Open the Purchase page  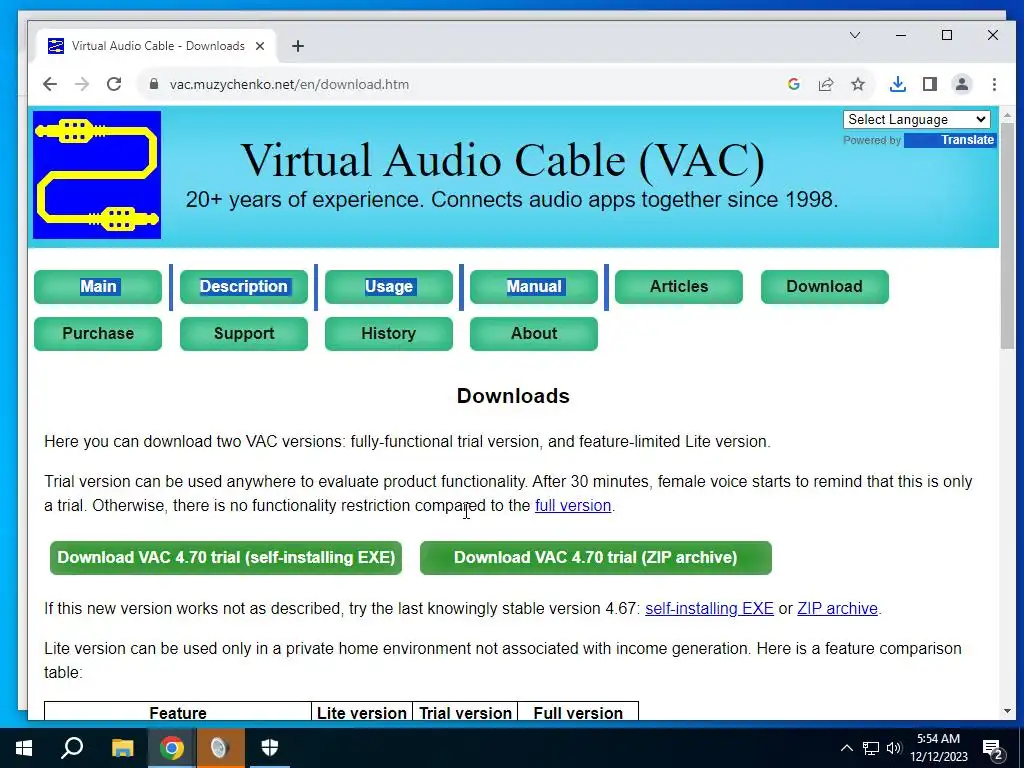click(98, 334)
